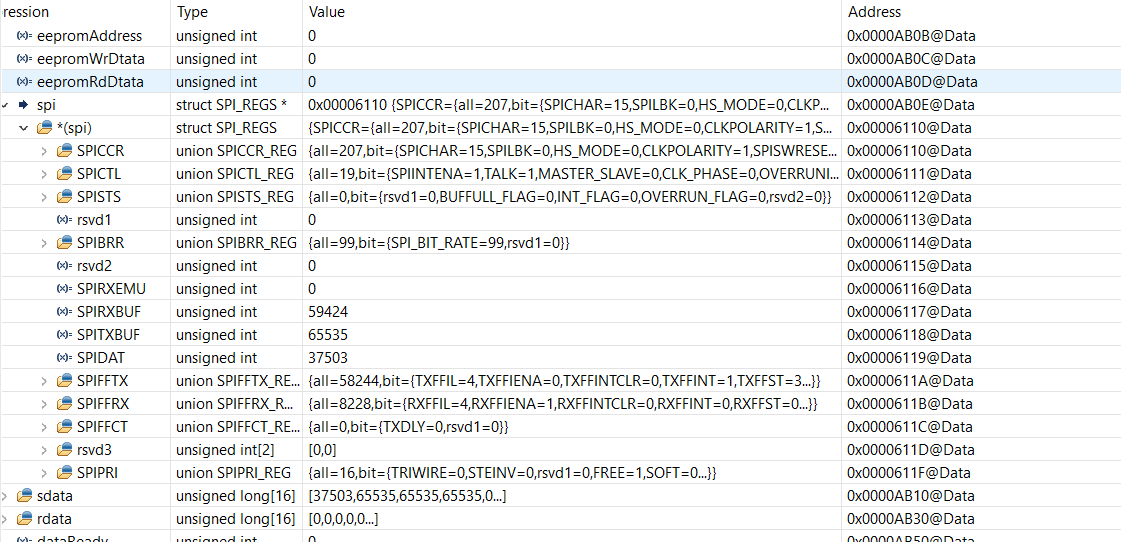Expand the SPISTS register node
Viewport: 1121px width, 542px height.
[44, 197]
